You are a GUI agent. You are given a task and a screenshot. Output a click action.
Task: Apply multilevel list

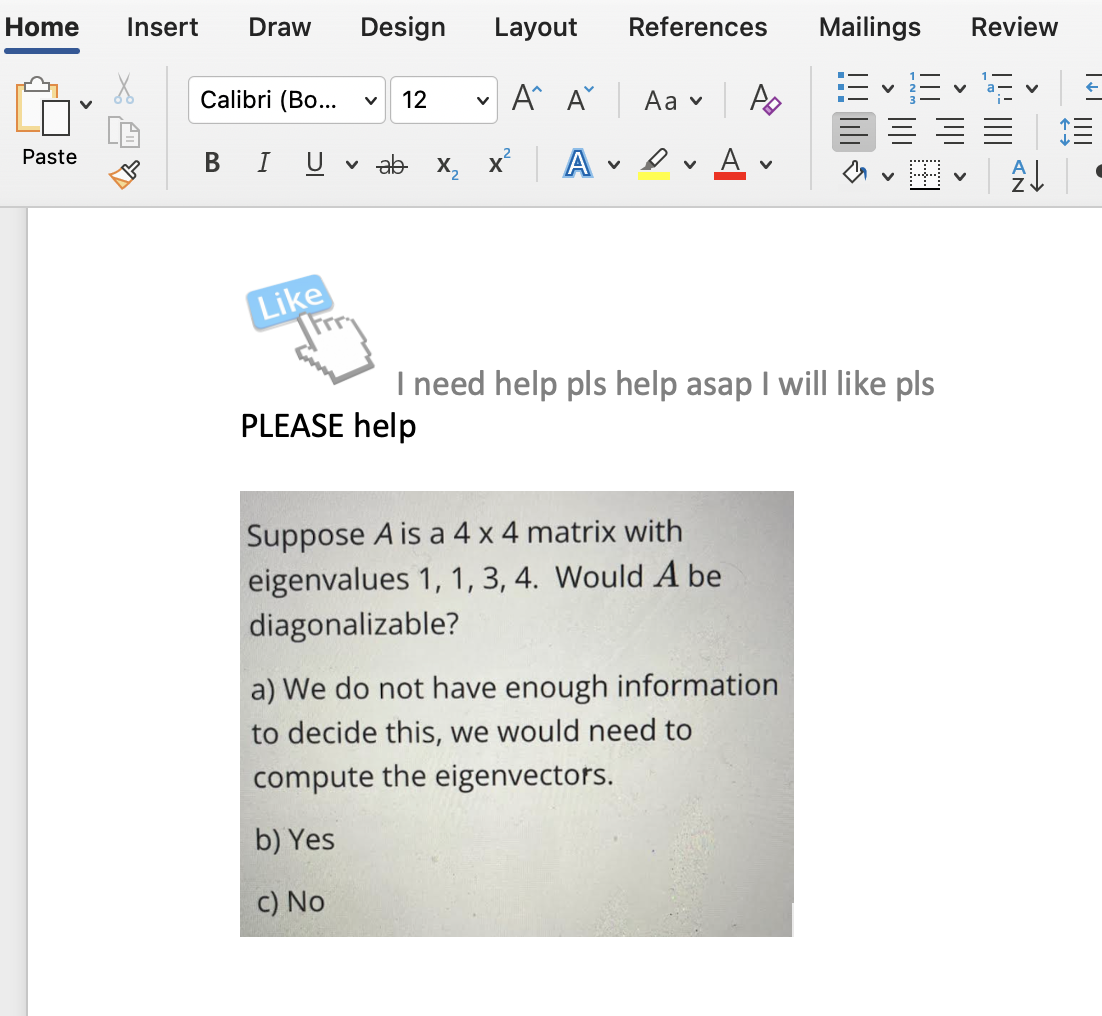(x=997, y=88)
